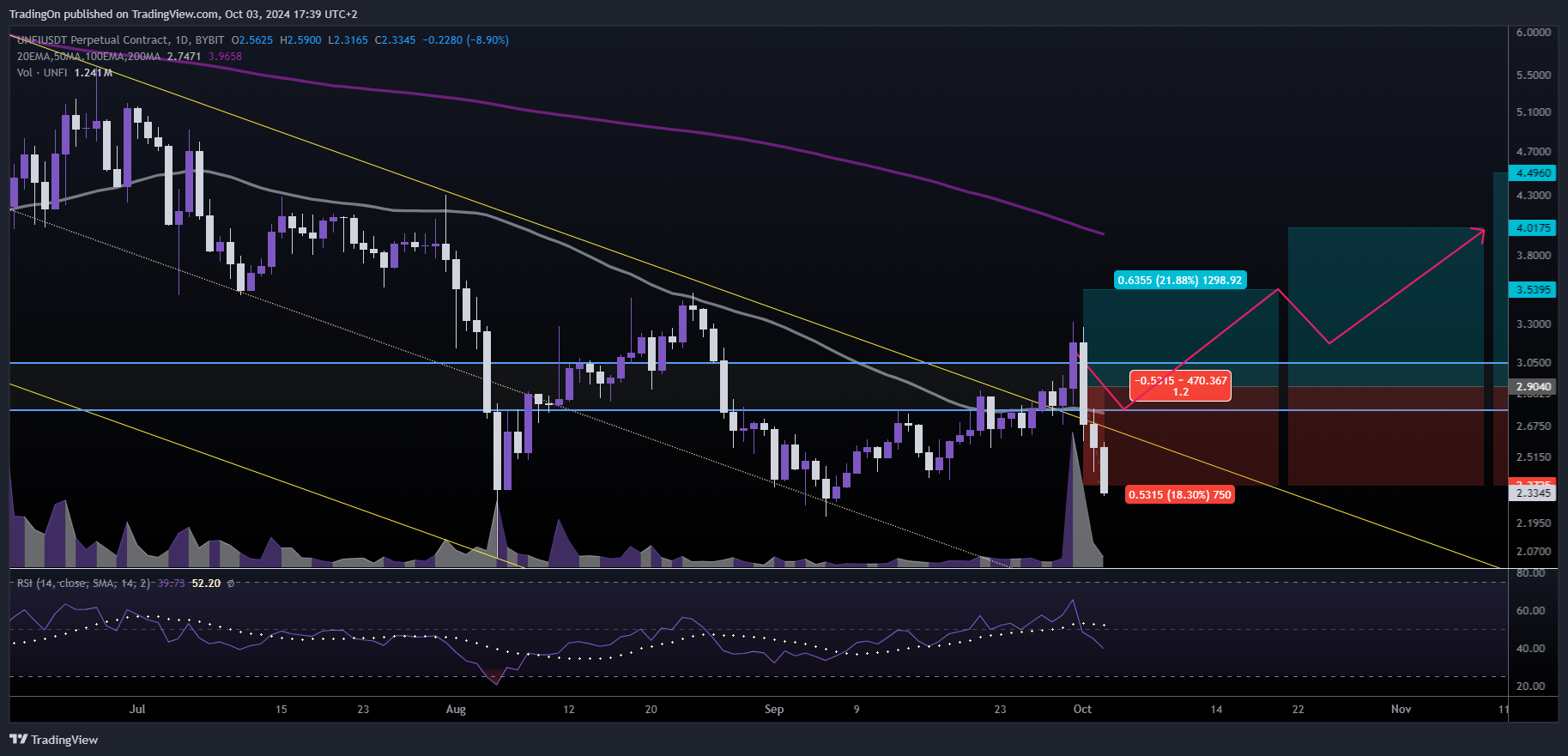Click the high value H2.5900
1568x756 pixels.
(300, 40)
